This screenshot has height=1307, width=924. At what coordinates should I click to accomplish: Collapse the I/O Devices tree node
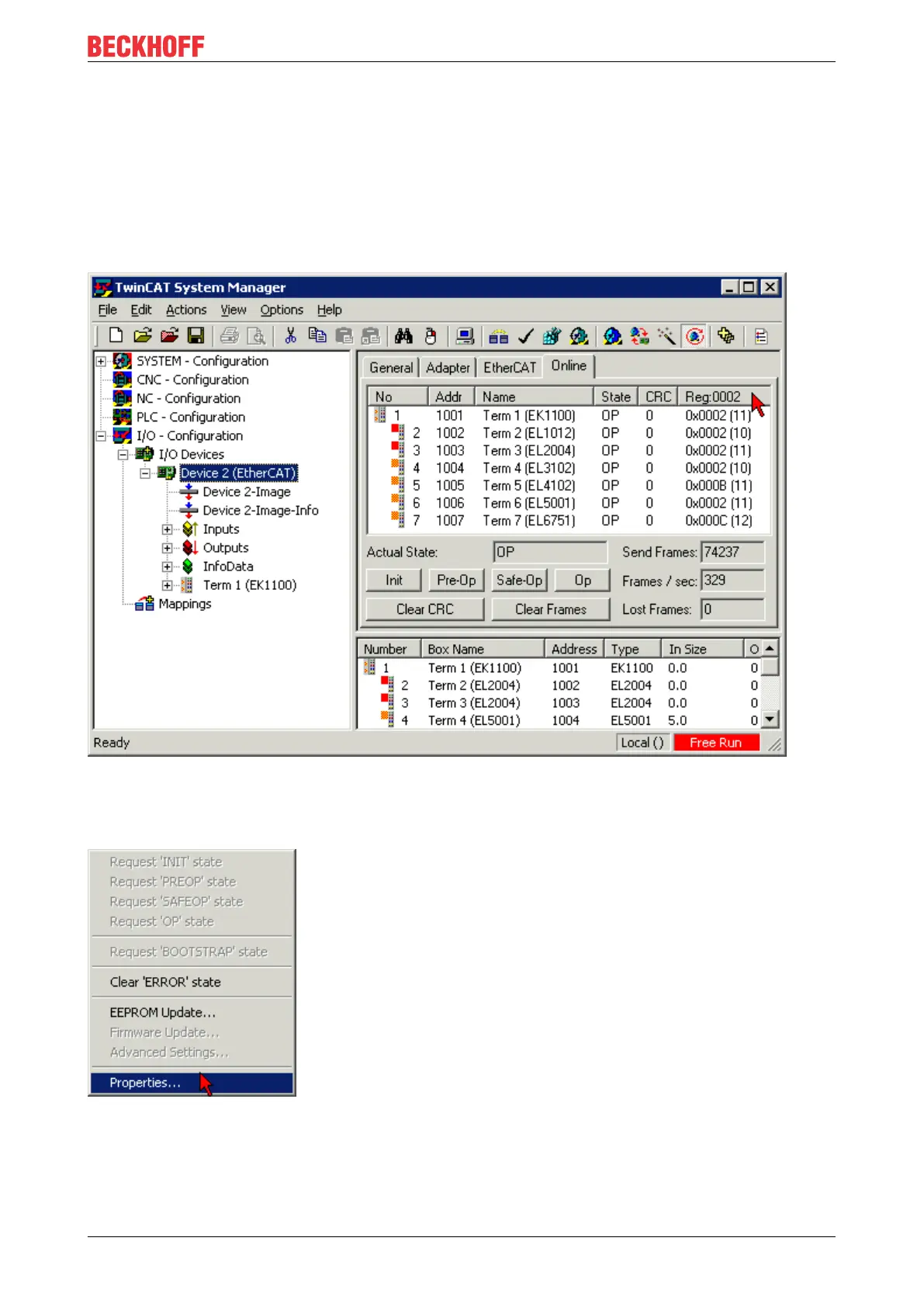point(123,455)
